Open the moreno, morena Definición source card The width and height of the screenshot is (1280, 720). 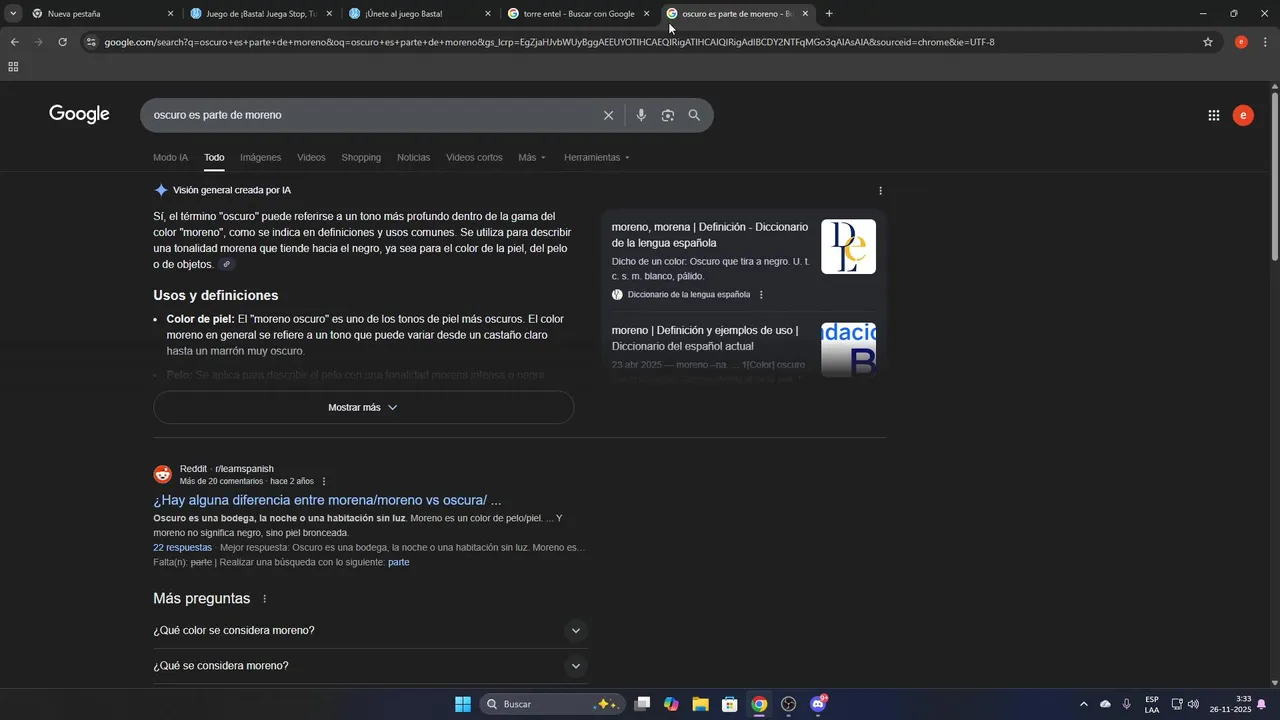point(710,235)
